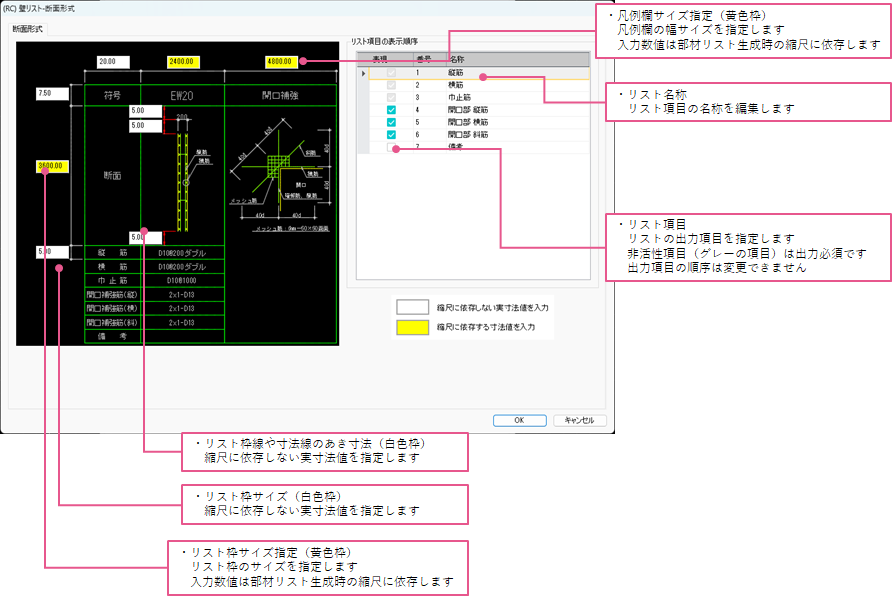Click the yellow legend swatch for scale-dependent values
The image size is (892, 597).
click(x=412, y=327)
